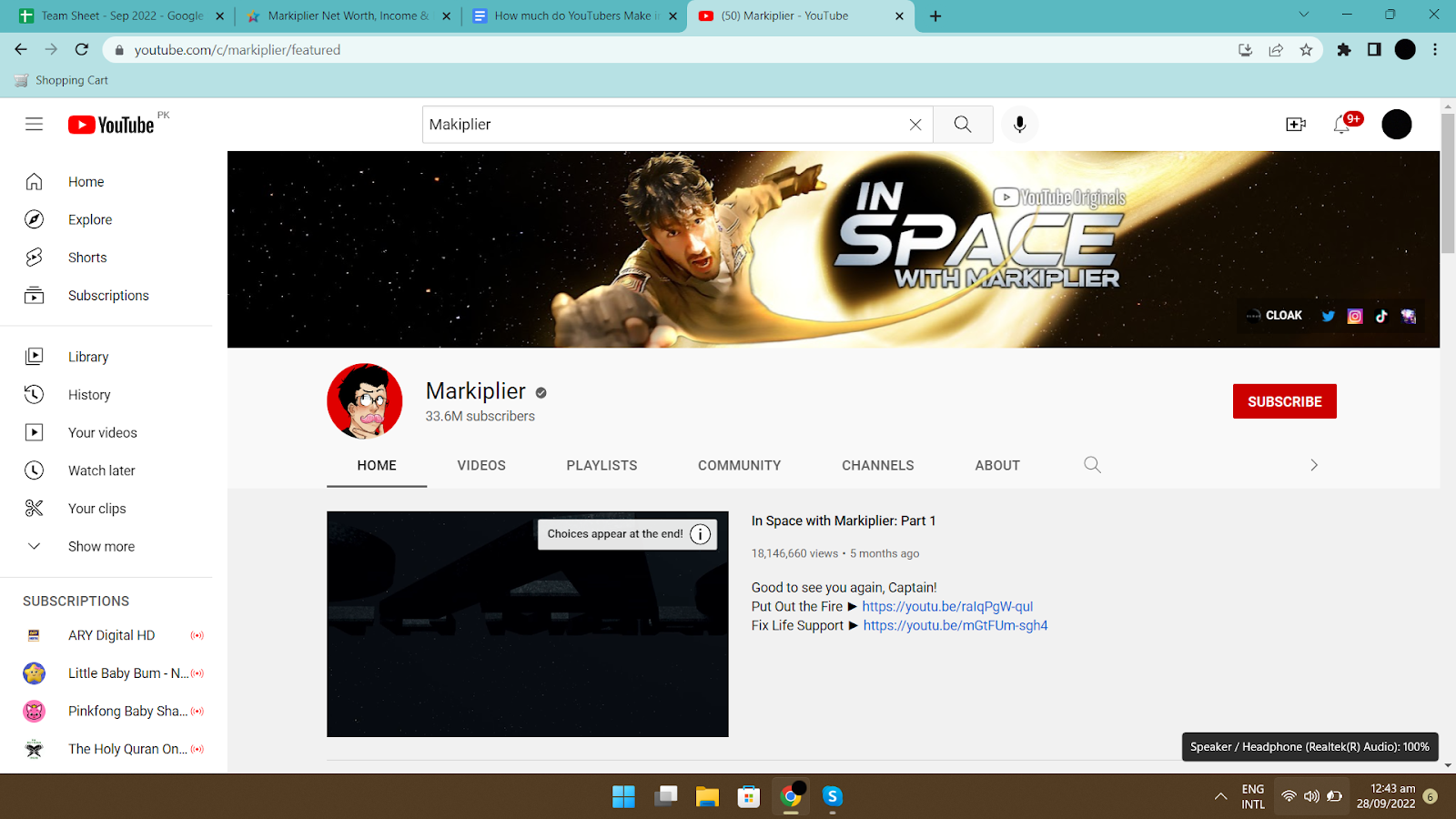The width and height of the screenshot is (1456, 819).
Task: Open Explore in the sidebar
Action: click(106, 219)
